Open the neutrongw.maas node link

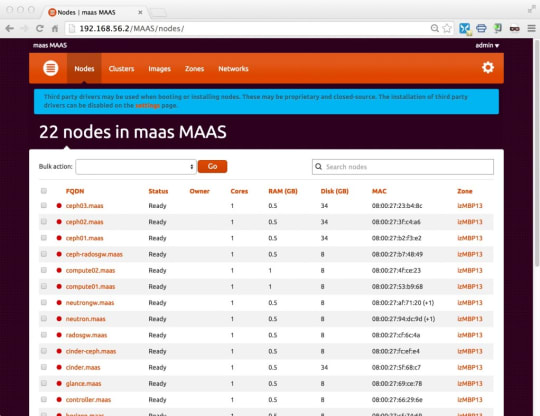[x=90, y=303]
